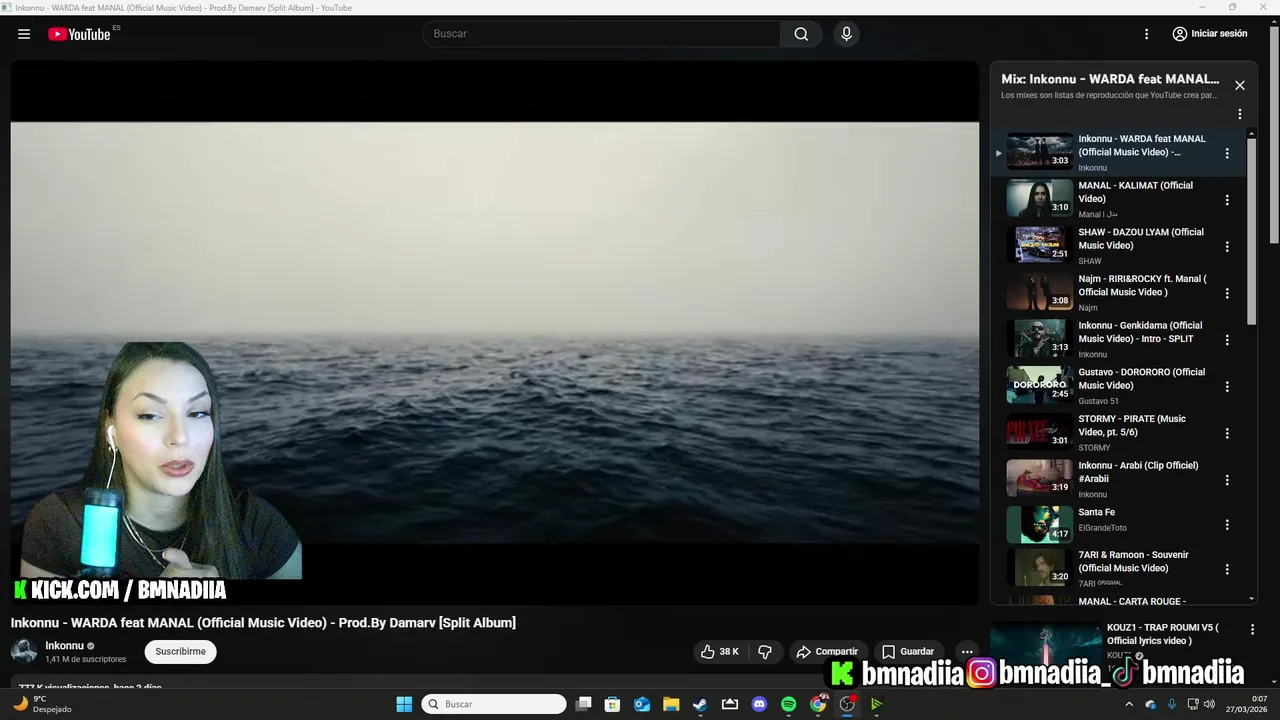Image resolution: width=1280 pixels, height=720 pixels.
Task: Open Microsoft Store from taskbar
Action: [613, 704]
